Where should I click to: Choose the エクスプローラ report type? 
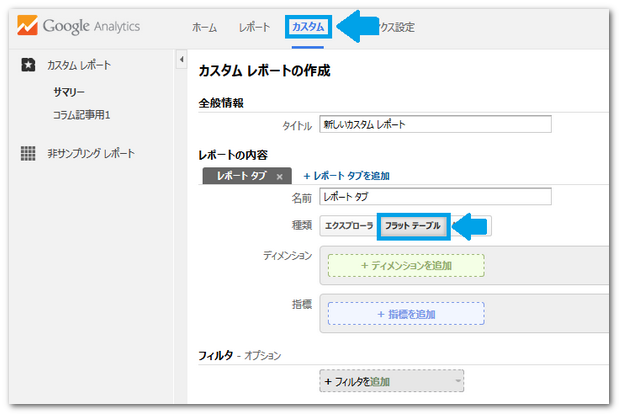[x=349, y=226]
